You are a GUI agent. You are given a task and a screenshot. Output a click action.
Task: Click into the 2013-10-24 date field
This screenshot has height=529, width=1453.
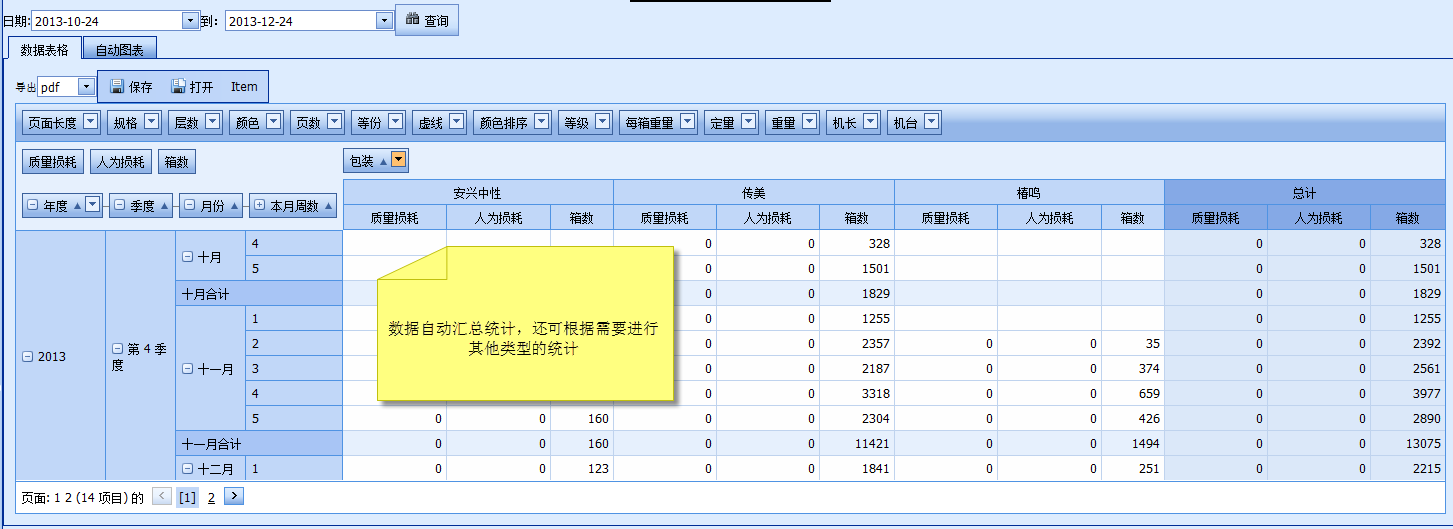[x=107, y=21]
